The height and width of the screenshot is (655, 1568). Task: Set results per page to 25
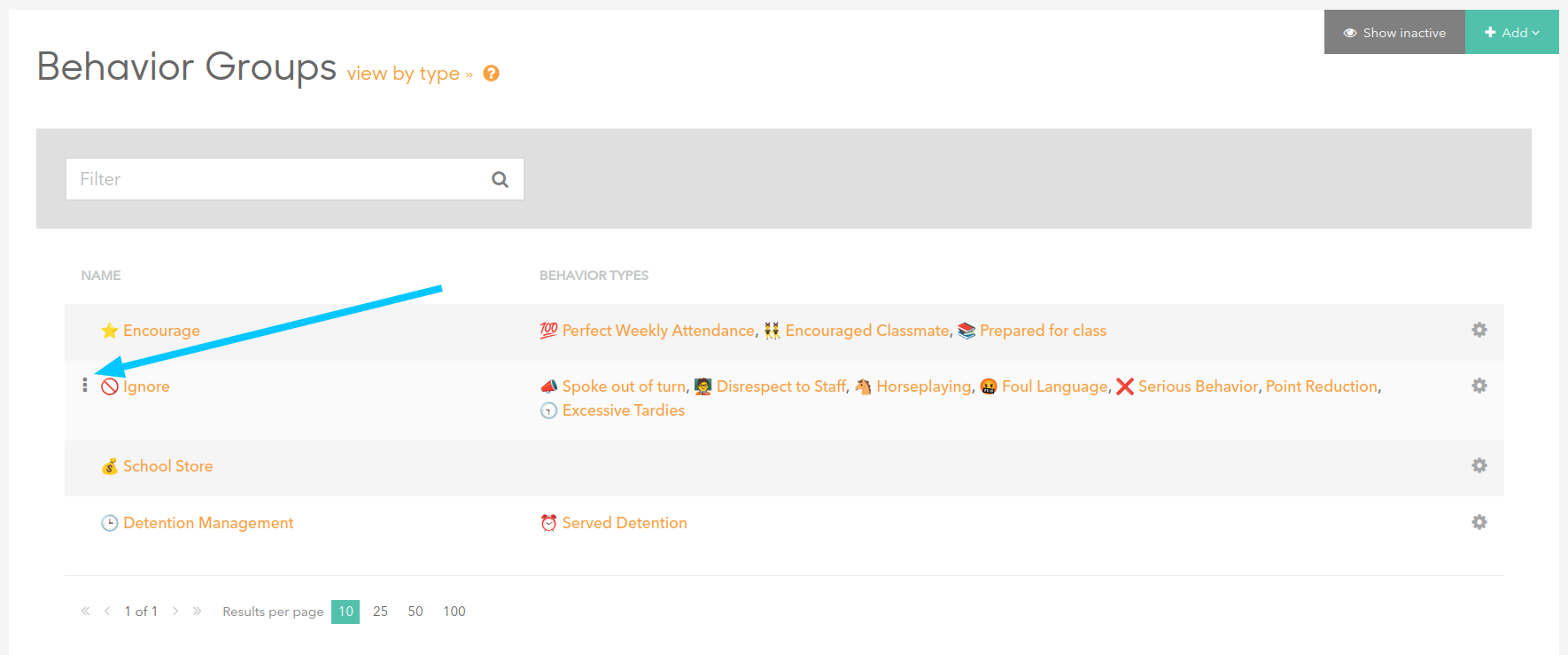pos(380,612)
